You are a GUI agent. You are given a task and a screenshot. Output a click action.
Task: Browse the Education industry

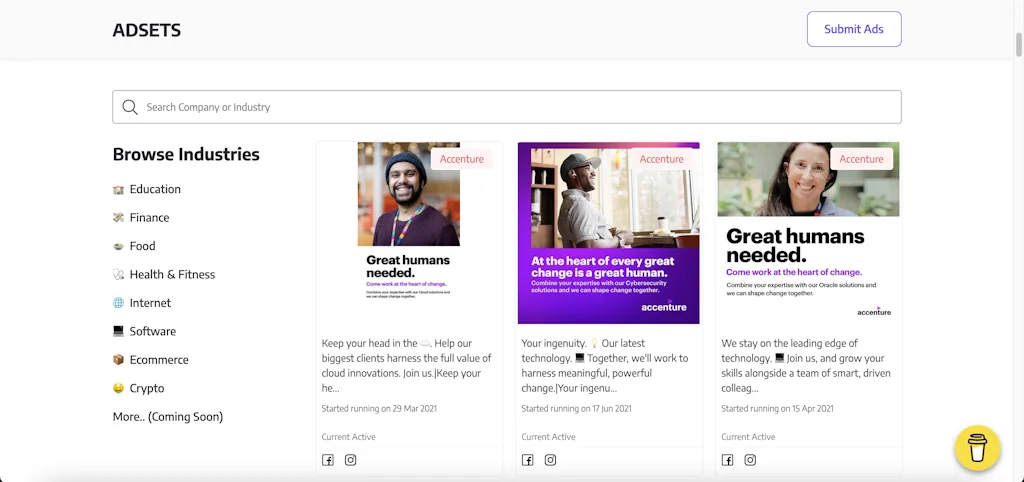pos(155,189)
